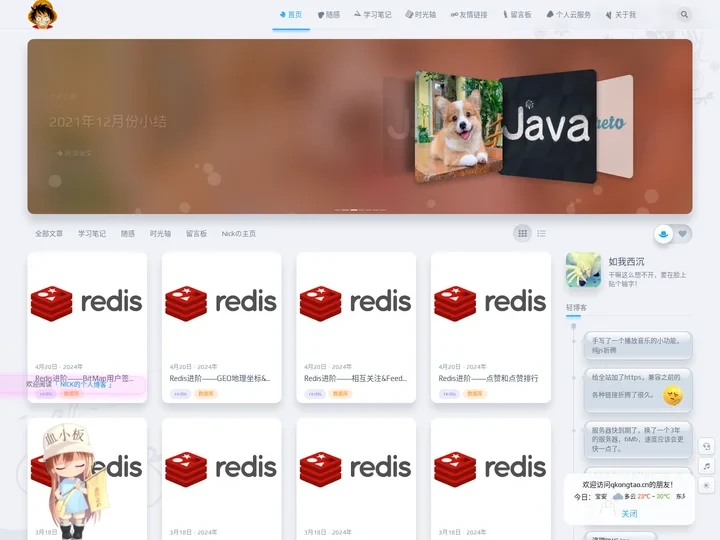This screenshot has width=720, height=540.
Task: Select the 学习笔记 category tab below banner
Action: coord(92,233)
